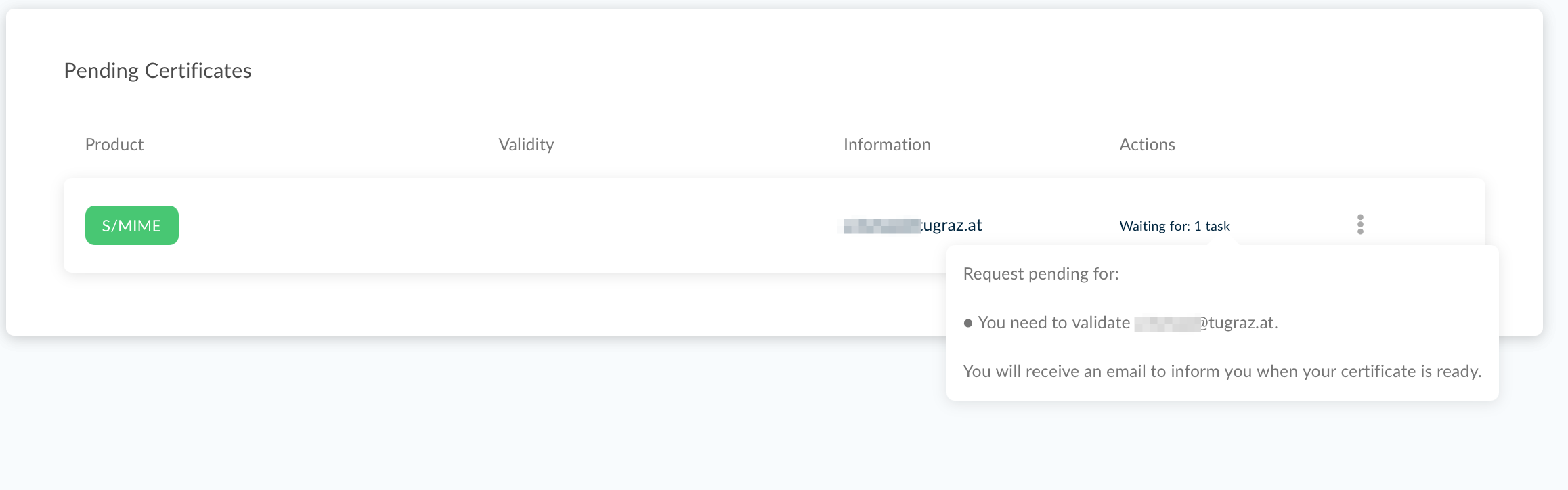Click the green S/MIME product badge
The height and width of the screenshot is (490, 1568).
coord(132,225)
